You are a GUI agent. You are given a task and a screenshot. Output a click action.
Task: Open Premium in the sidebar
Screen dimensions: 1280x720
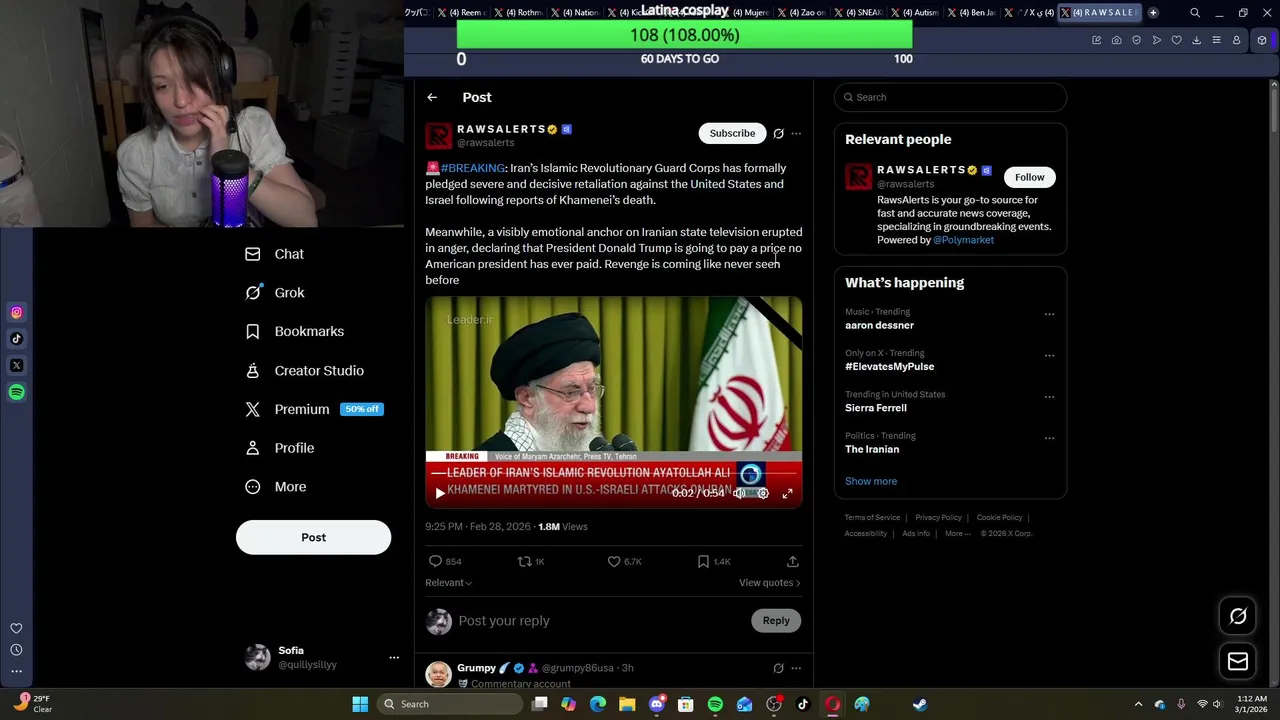[x=312, y=409]
